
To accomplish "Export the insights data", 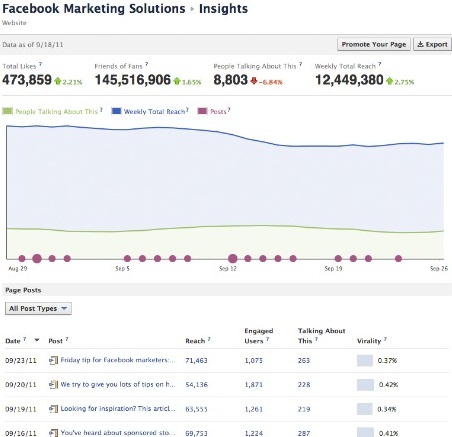I will pos(432,44).
